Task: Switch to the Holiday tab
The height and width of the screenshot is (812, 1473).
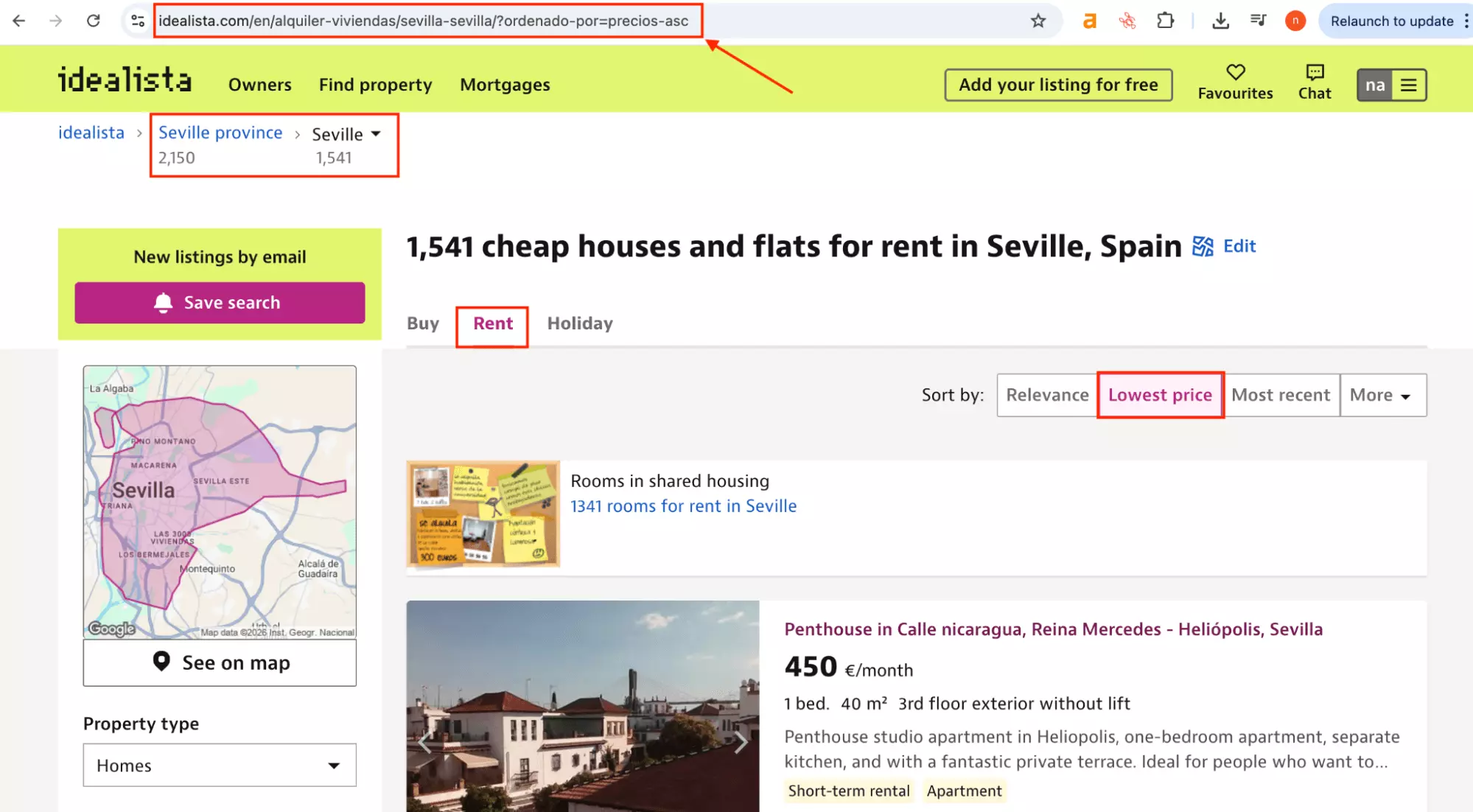Action: [579, 323]
